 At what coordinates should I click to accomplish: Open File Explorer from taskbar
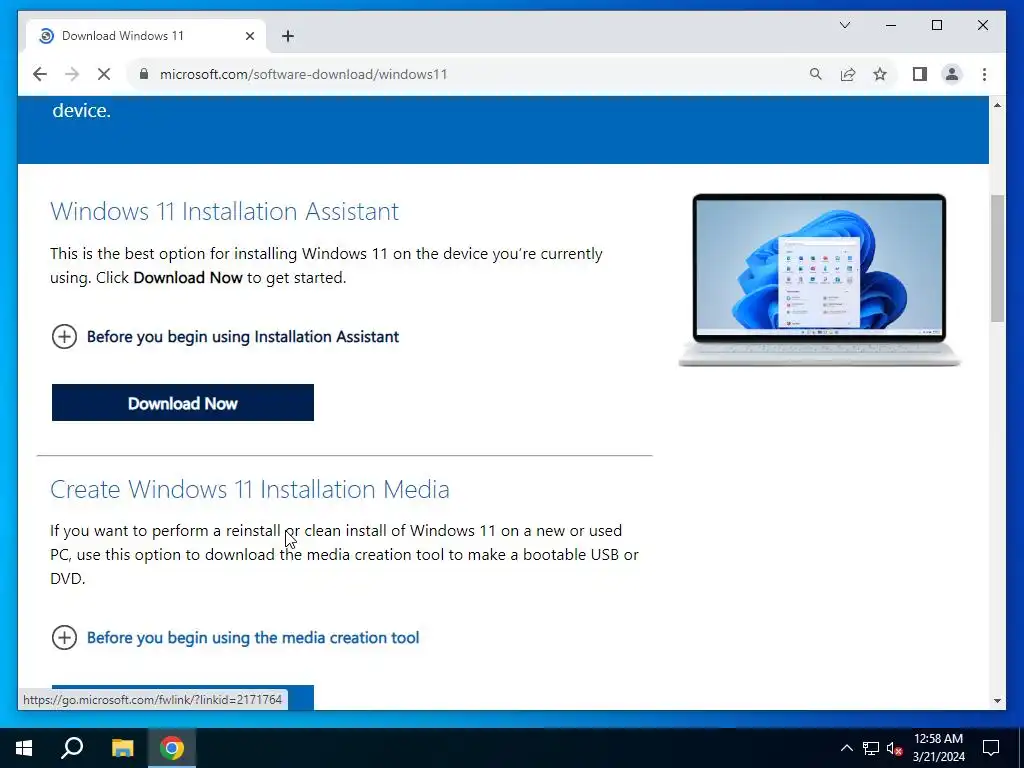(122, 748)
